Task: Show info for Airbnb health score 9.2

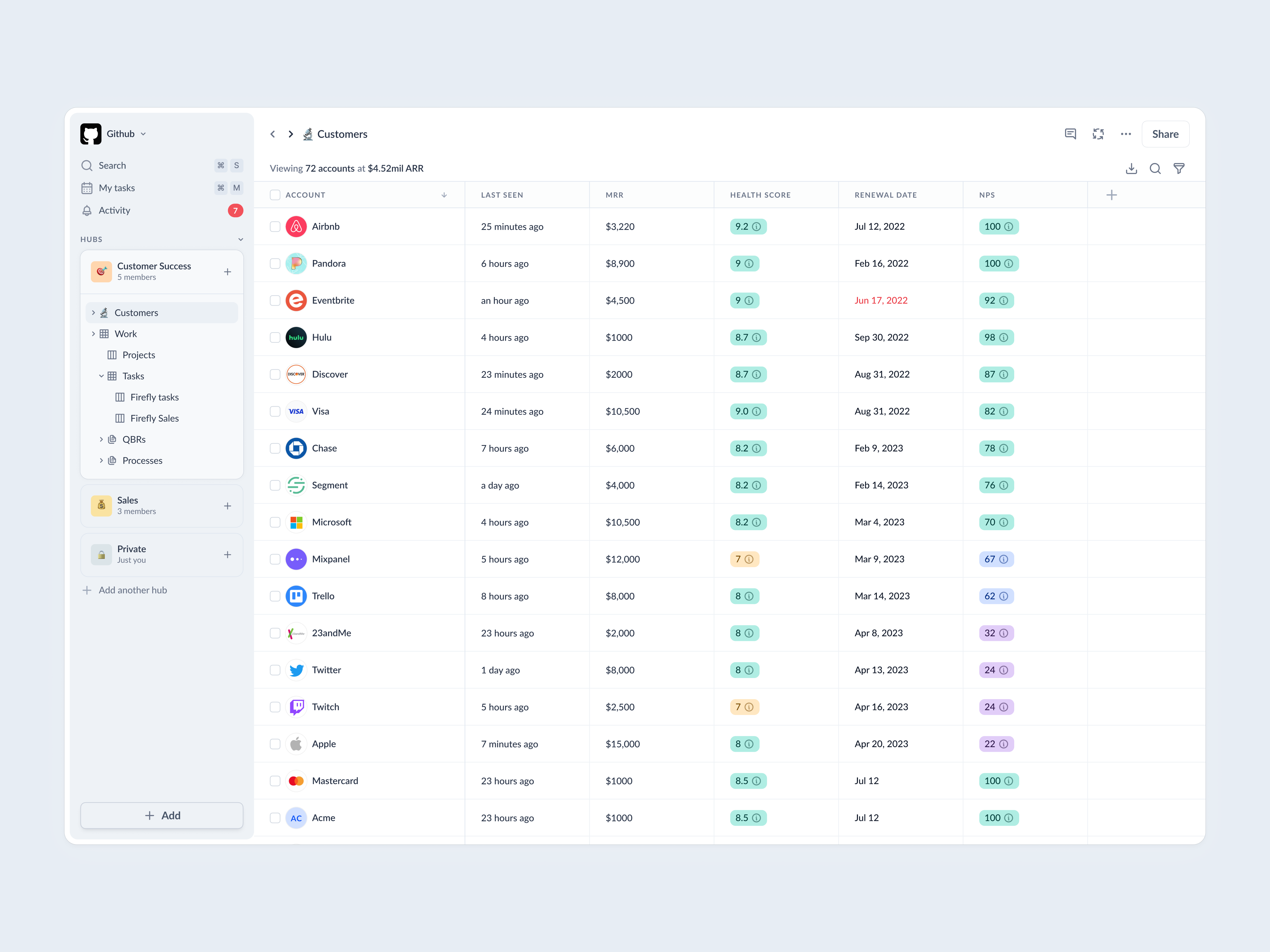Action: 756,227
